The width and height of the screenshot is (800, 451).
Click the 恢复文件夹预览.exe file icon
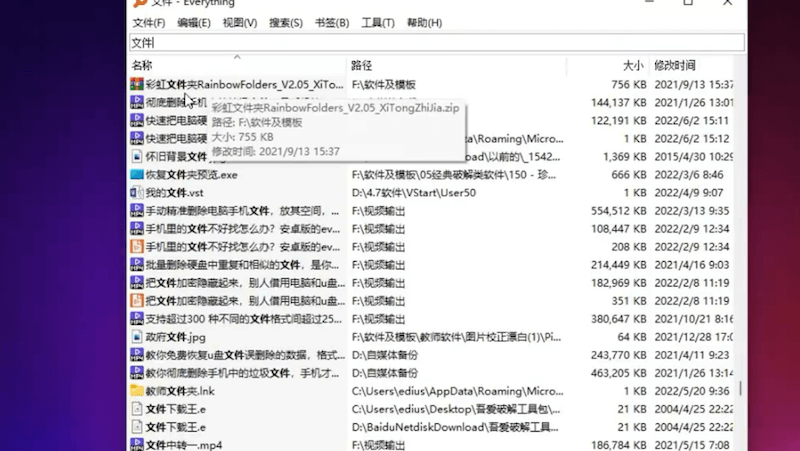click(137, 175)
